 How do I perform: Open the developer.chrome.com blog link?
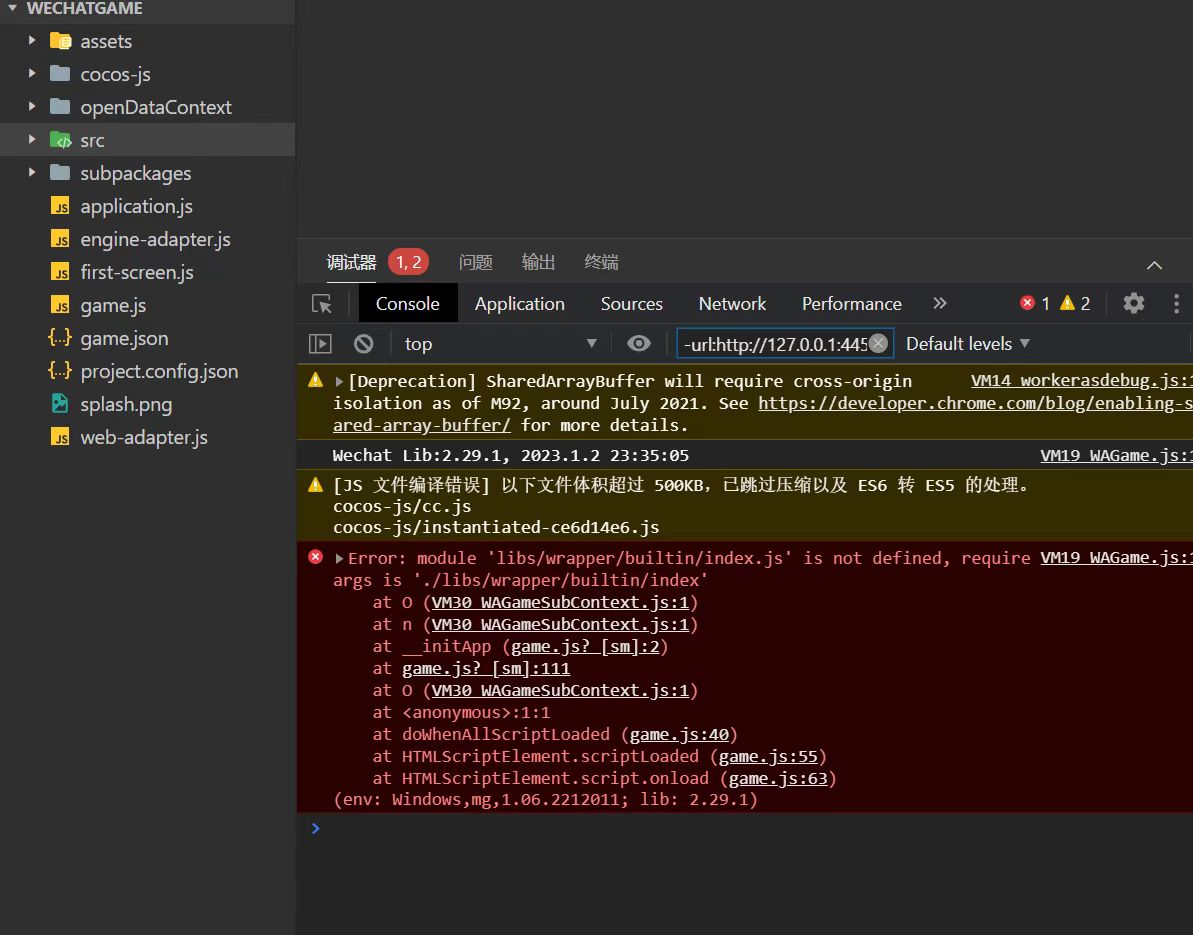pos(975,403)
